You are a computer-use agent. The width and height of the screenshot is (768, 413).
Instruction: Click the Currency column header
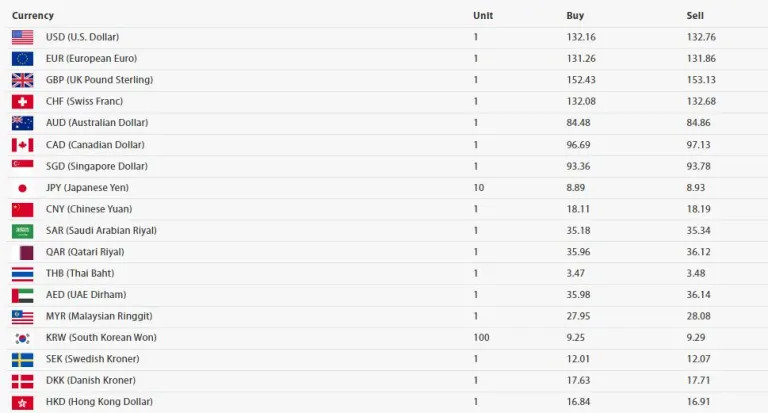coord(33,16)
